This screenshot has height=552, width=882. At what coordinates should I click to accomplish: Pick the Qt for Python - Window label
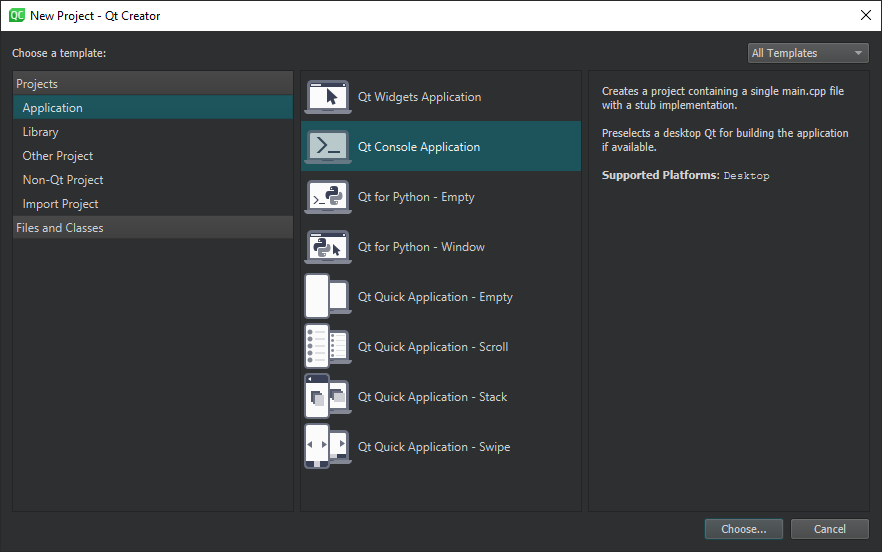tap(421, 247)
